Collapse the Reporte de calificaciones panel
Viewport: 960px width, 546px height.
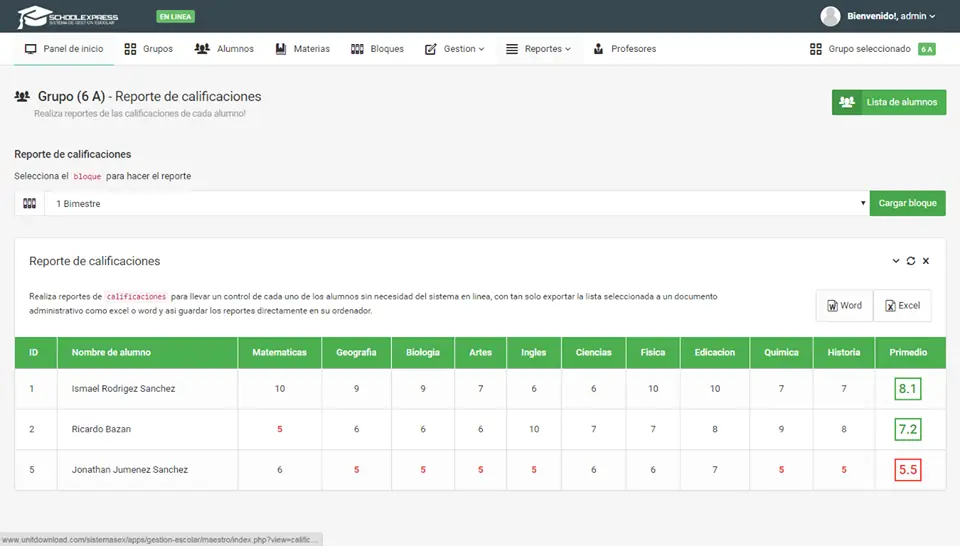click(896, 261)
